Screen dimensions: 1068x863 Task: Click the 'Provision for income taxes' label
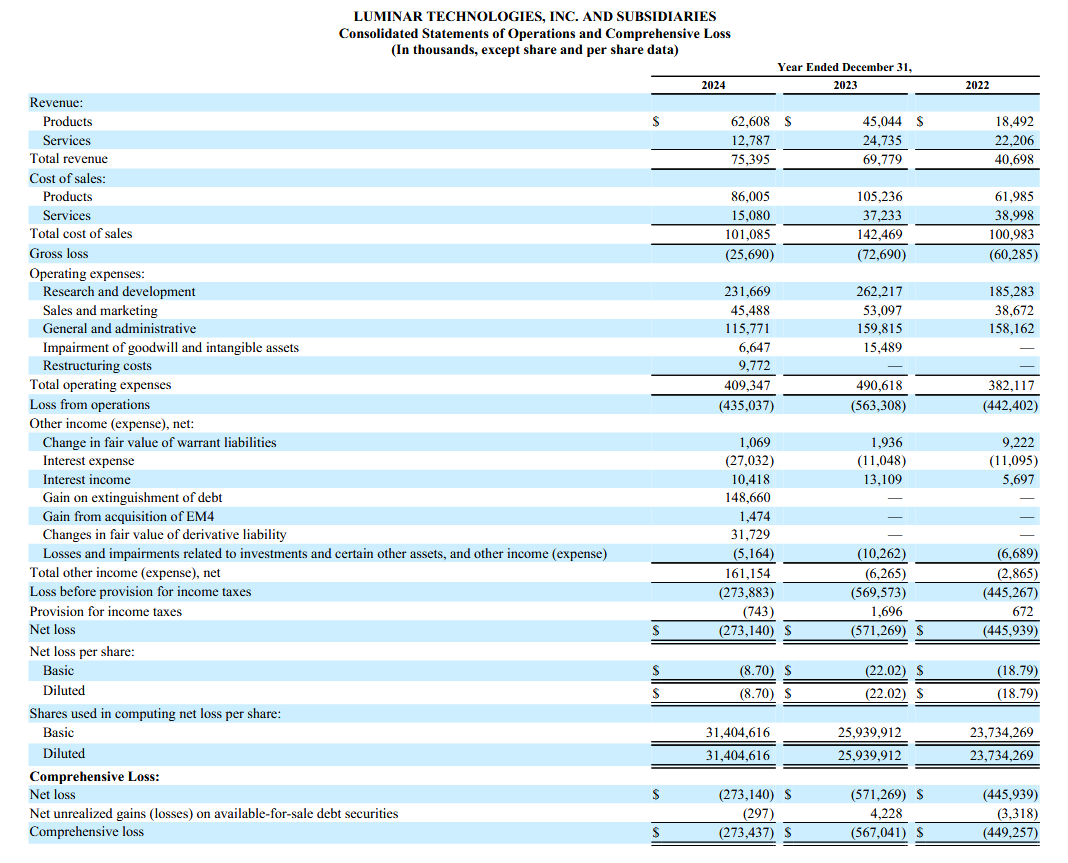tap(106, 612)
